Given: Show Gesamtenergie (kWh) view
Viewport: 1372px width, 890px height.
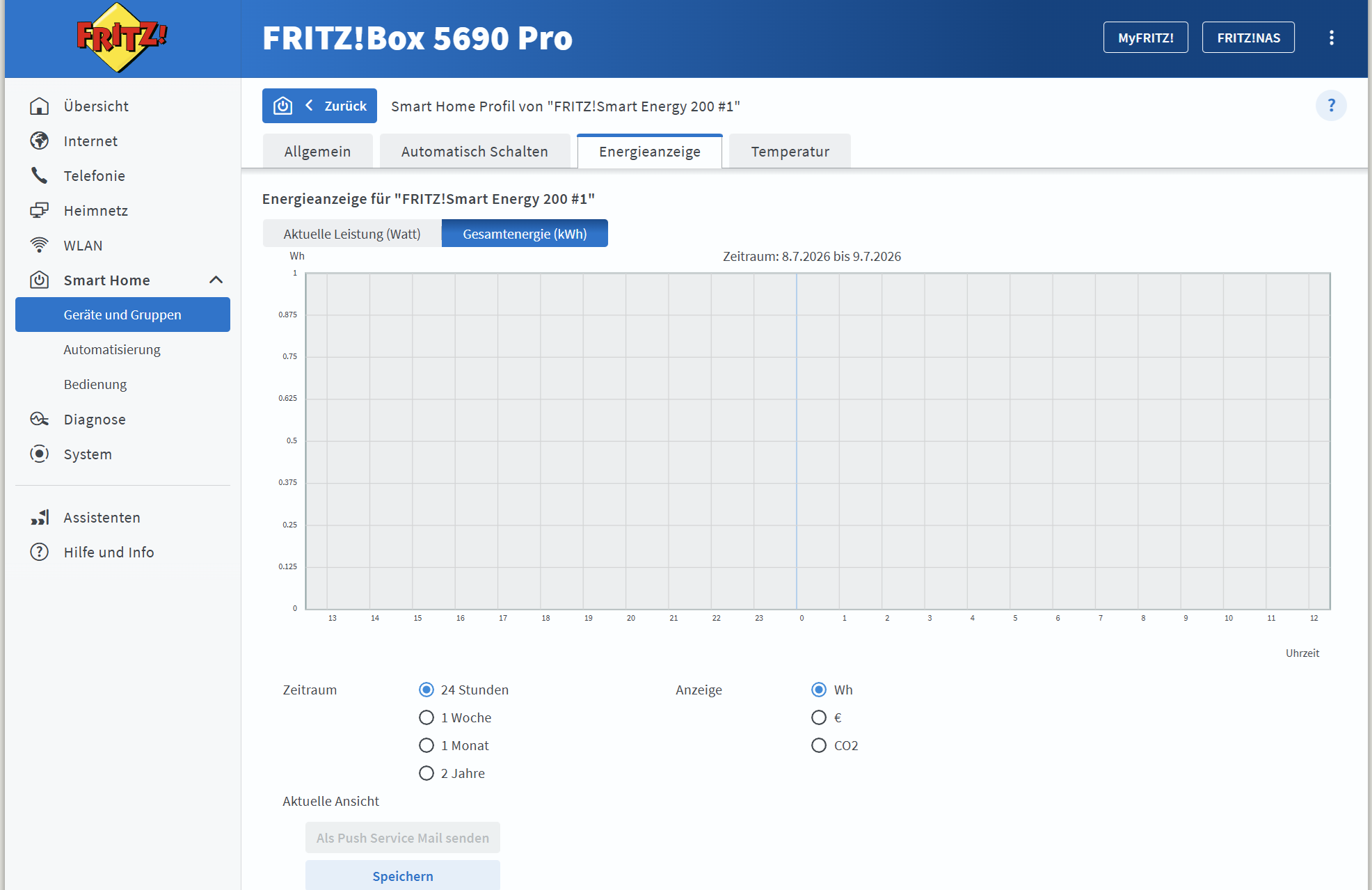Looking at the screenshot, I should point(525,234).
